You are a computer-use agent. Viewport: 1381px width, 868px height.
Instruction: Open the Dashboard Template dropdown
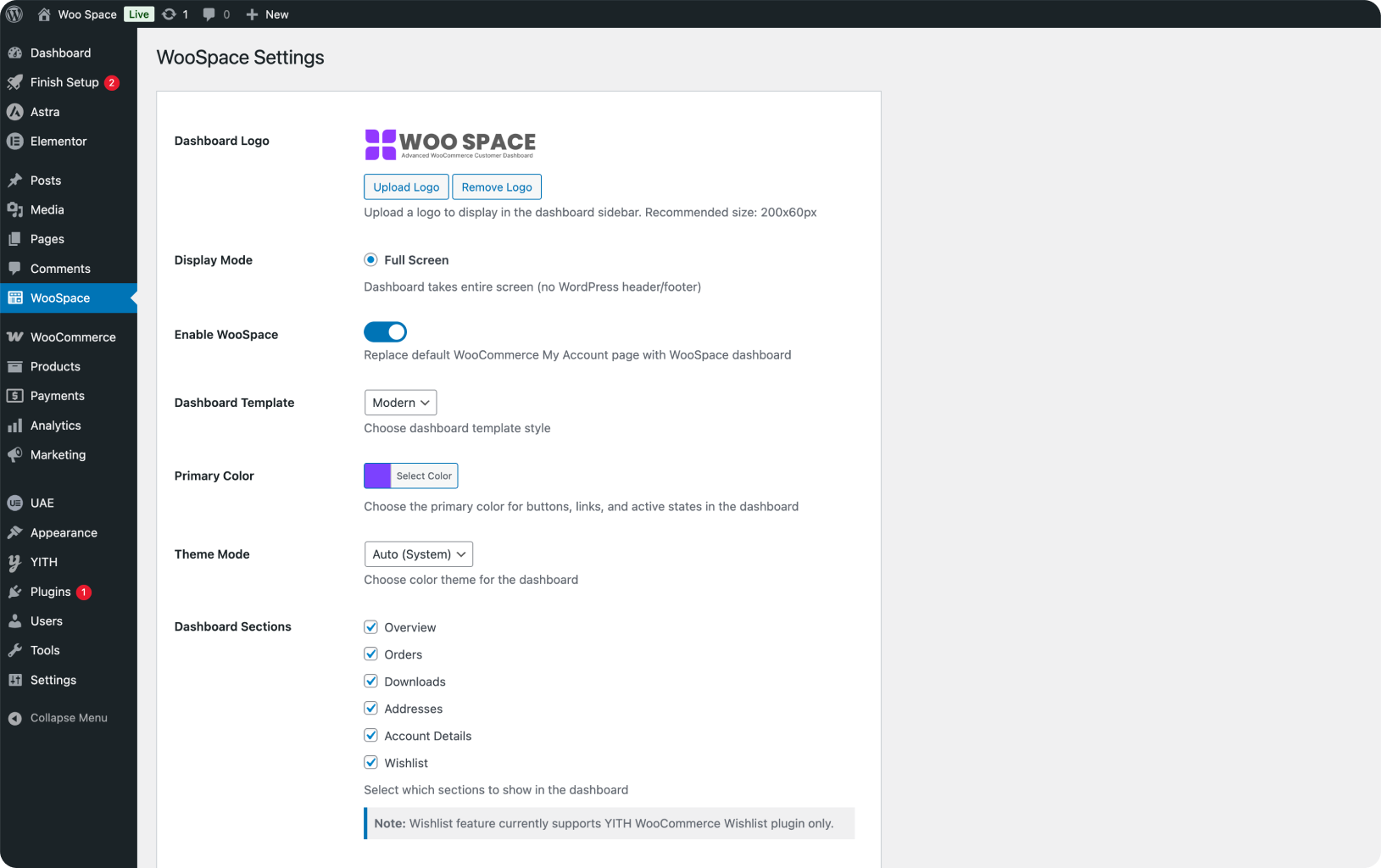400,402
